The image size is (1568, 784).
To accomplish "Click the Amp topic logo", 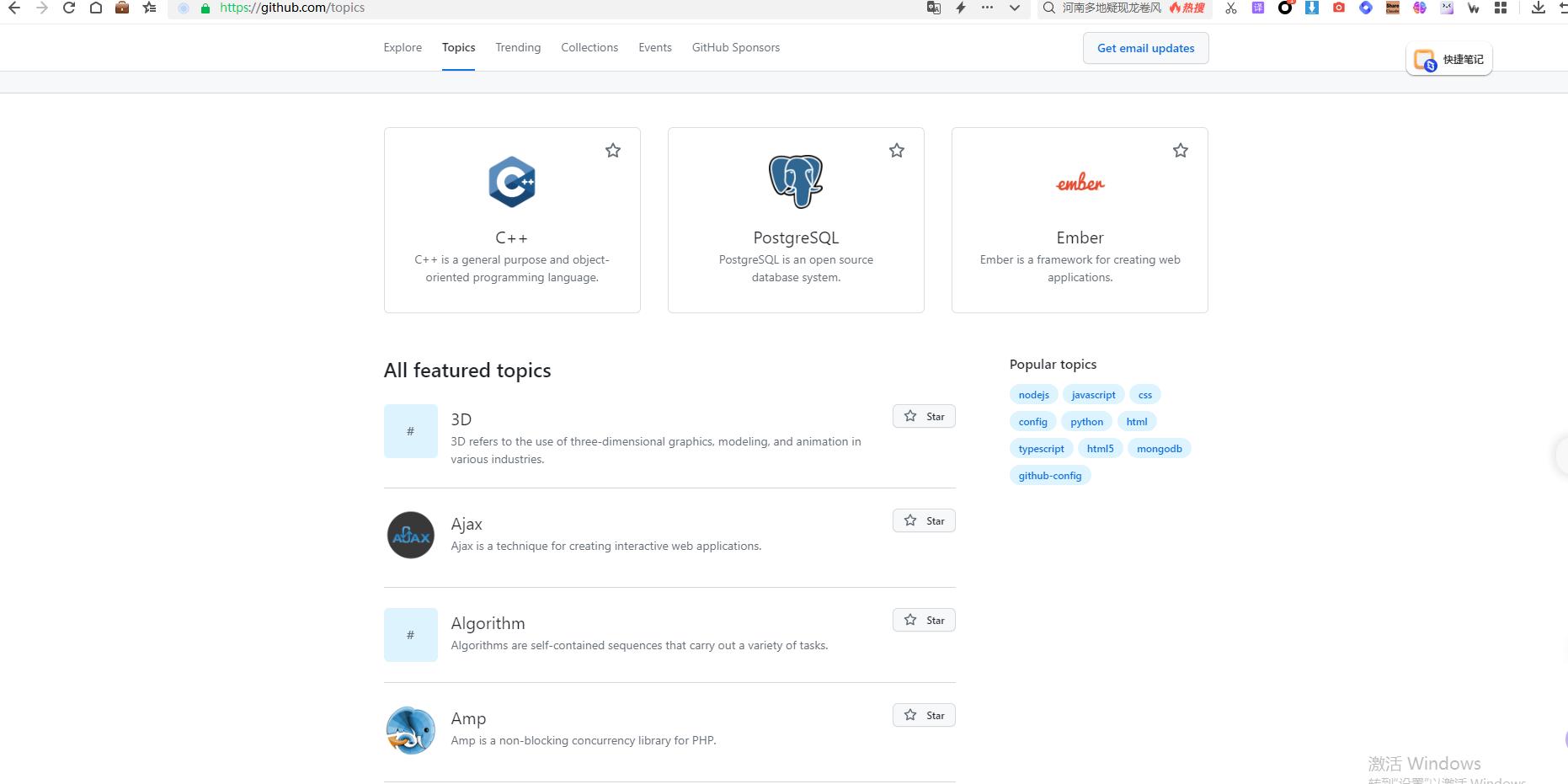I will [x=410, y=730].
